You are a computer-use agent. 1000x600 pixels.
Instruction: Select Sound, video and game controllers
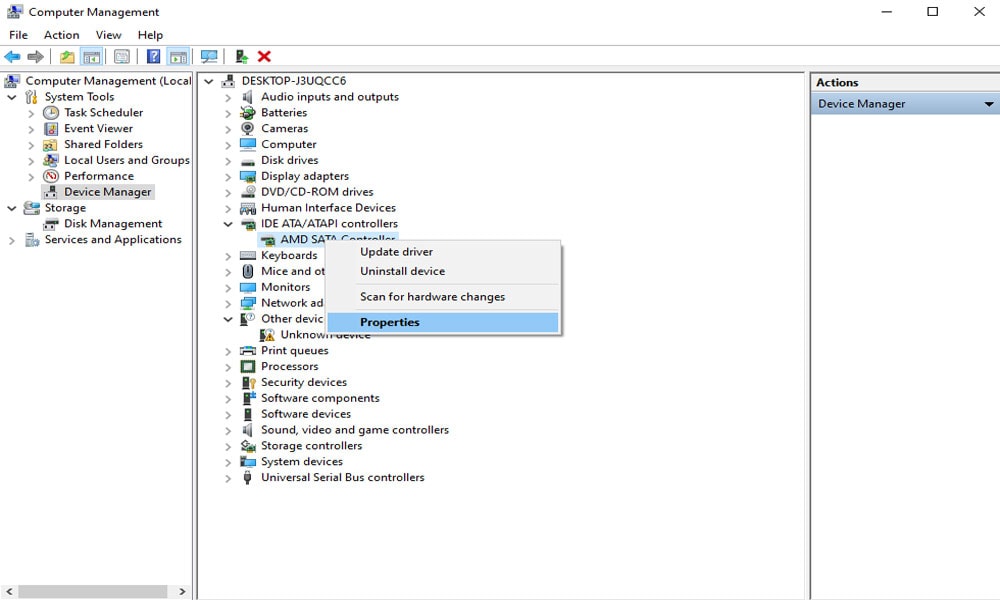pyautogui.click(x=355, y=430)
